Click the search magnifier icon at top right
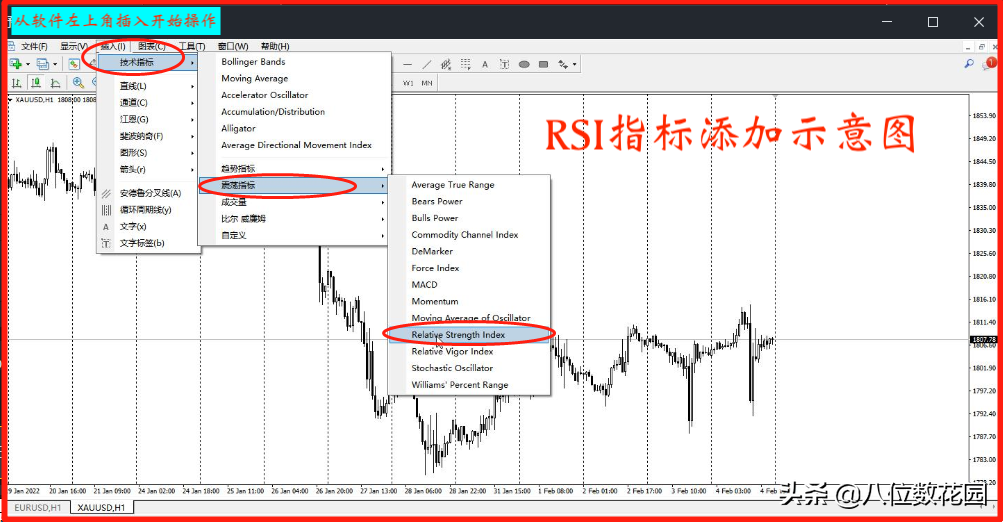The width and height of the screenshot is (1003, 522). click(x=969, y=63)
